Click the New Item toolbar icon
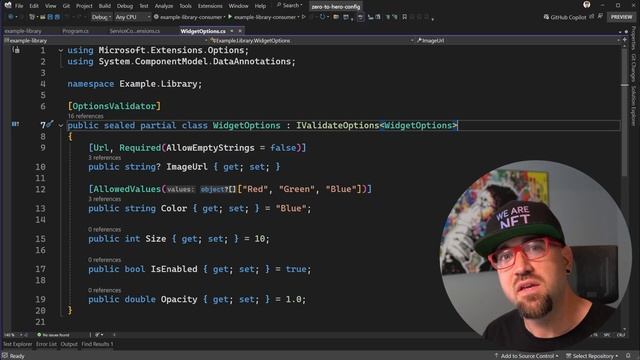This screenshot has height=360, width=640. [32, 17]
